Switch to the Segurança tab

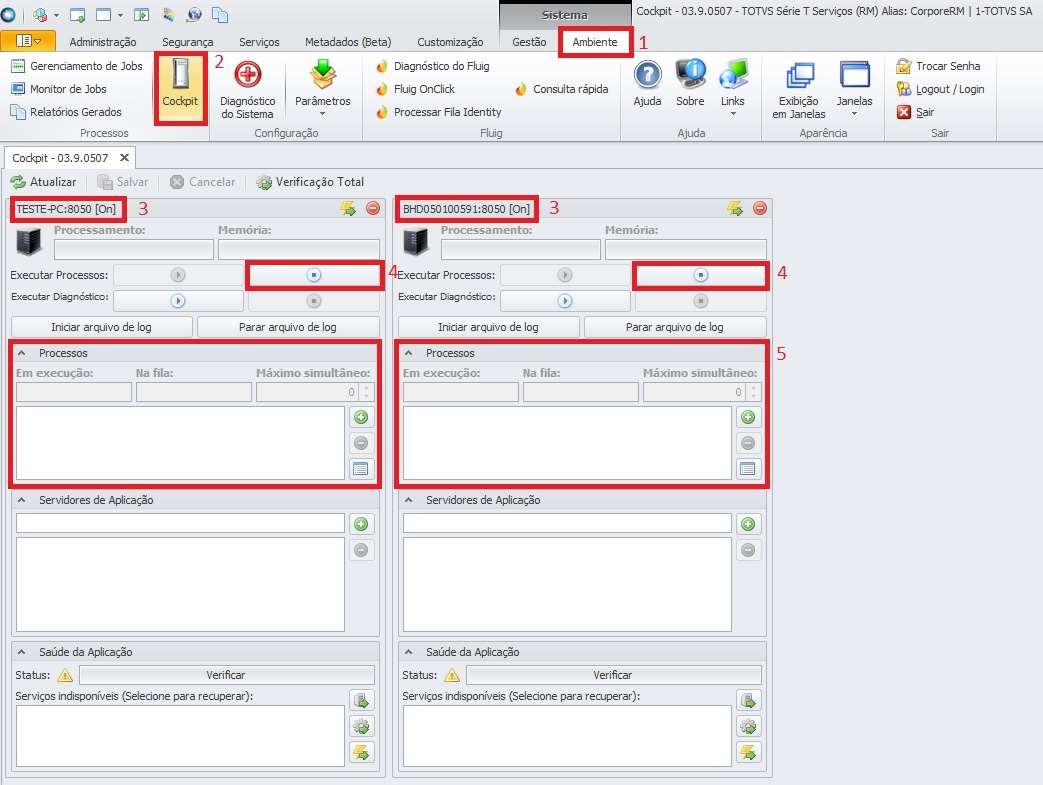[188, 41]
